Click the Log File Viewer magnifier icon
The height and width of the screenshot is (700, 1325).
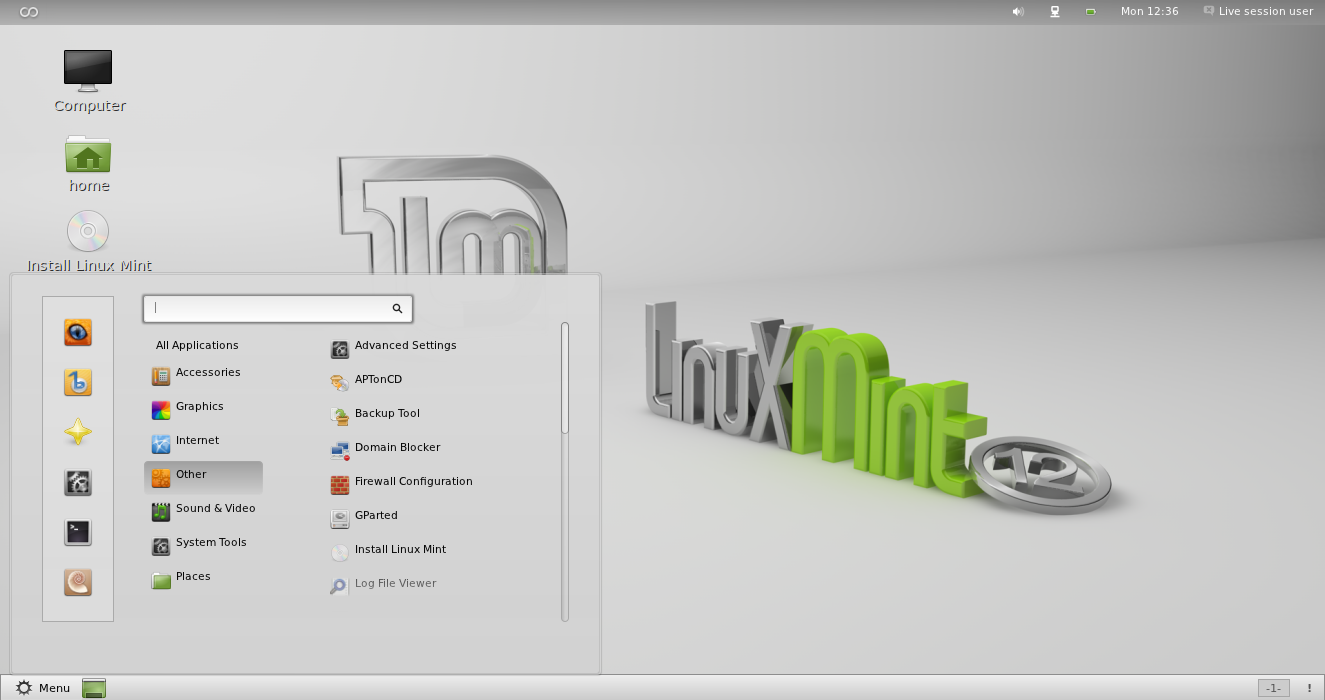click(x=339, y=587)
